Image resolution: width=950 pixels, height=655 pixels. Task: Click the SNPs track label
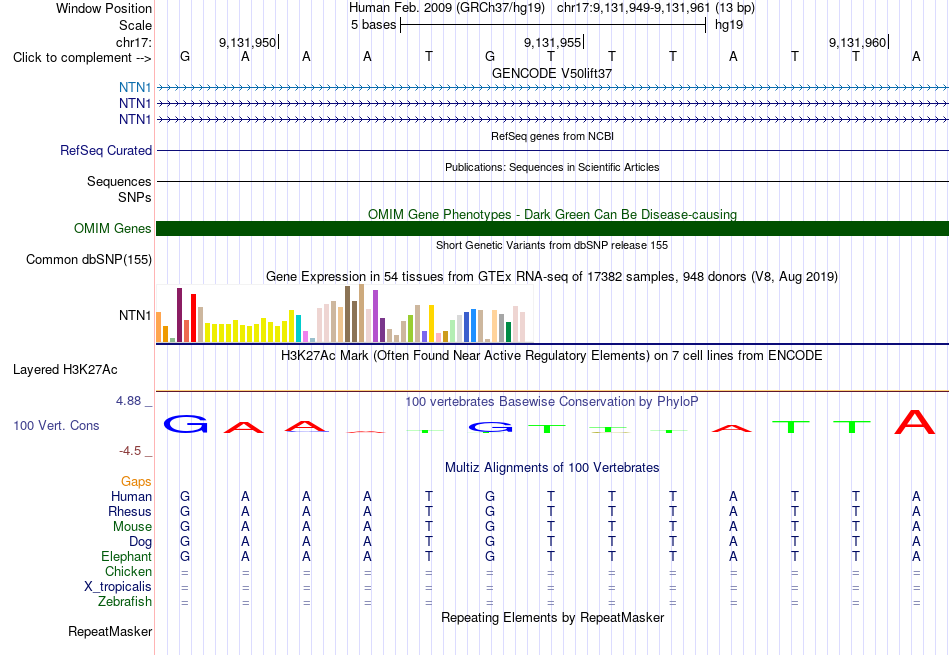pyautogui.click(x=135, y=197)
